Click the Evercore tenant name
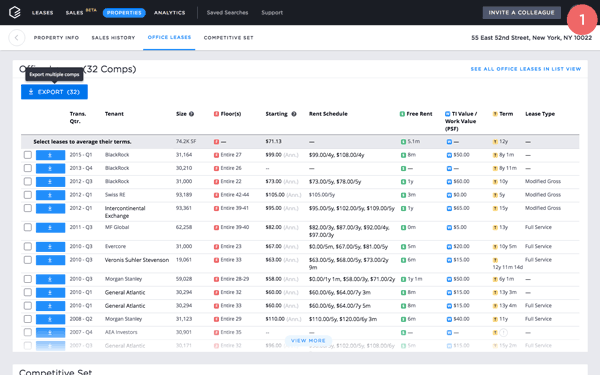The width and height of the screenshot is (600, 375). [115, 246]
